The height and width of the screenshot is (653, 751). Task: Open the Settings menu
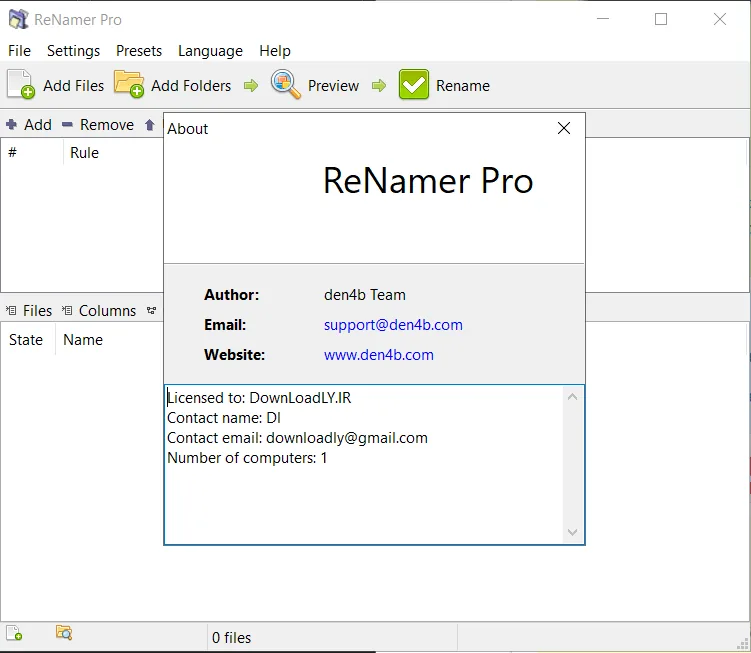point(73,51)
